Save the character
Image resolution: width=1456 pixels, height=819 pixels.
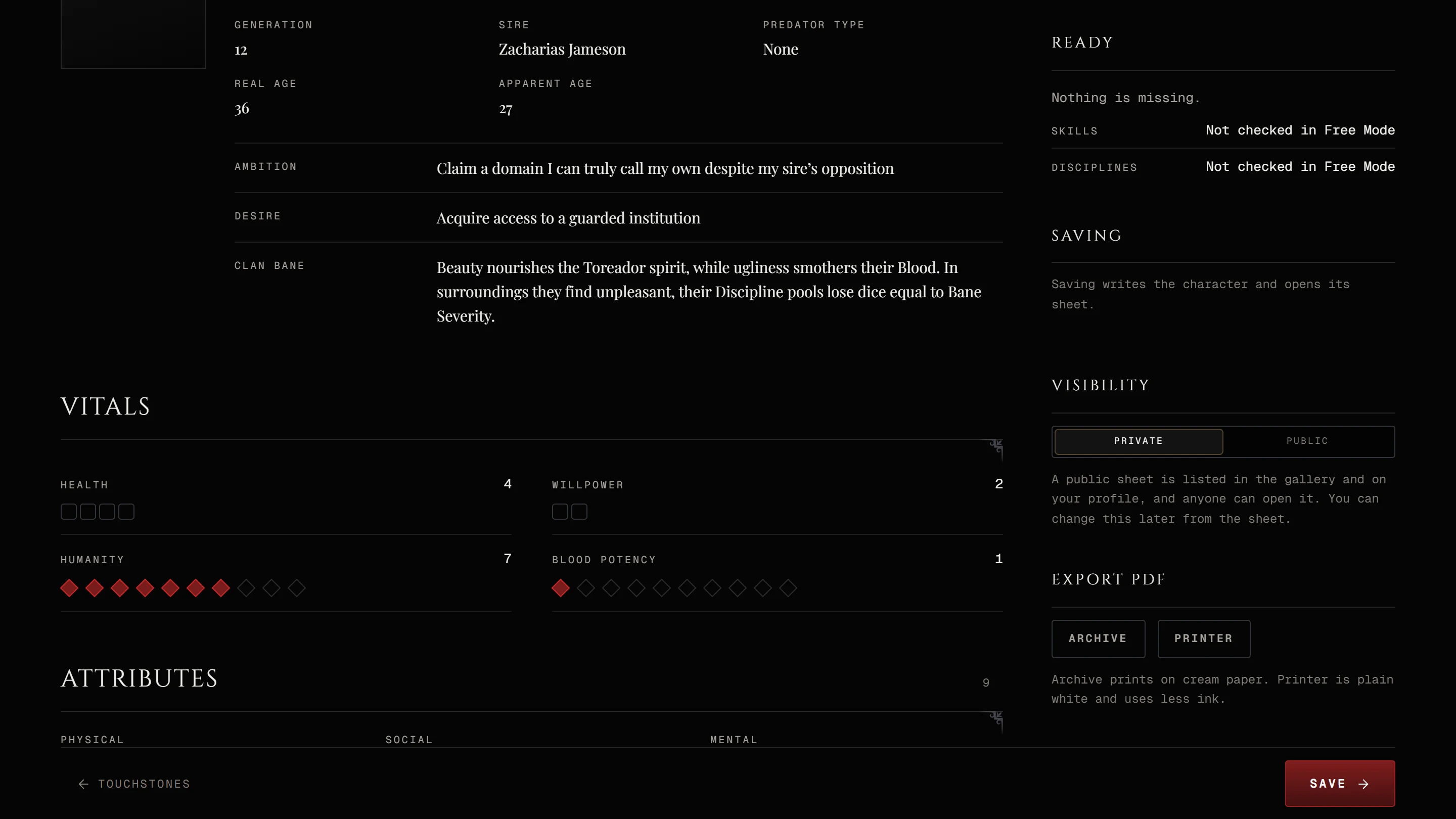click(x=1340, y=784)
